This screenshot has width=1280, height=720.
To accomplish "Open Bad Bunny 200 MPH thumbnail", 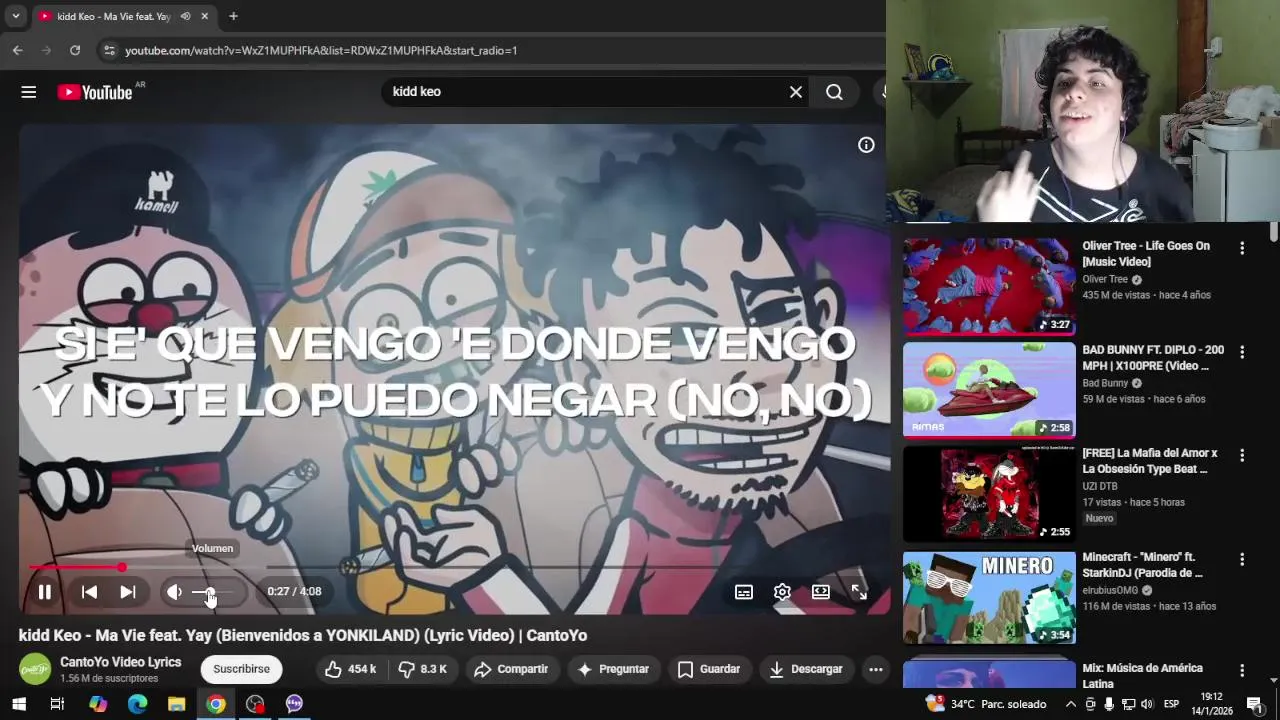I will [989, 390].
